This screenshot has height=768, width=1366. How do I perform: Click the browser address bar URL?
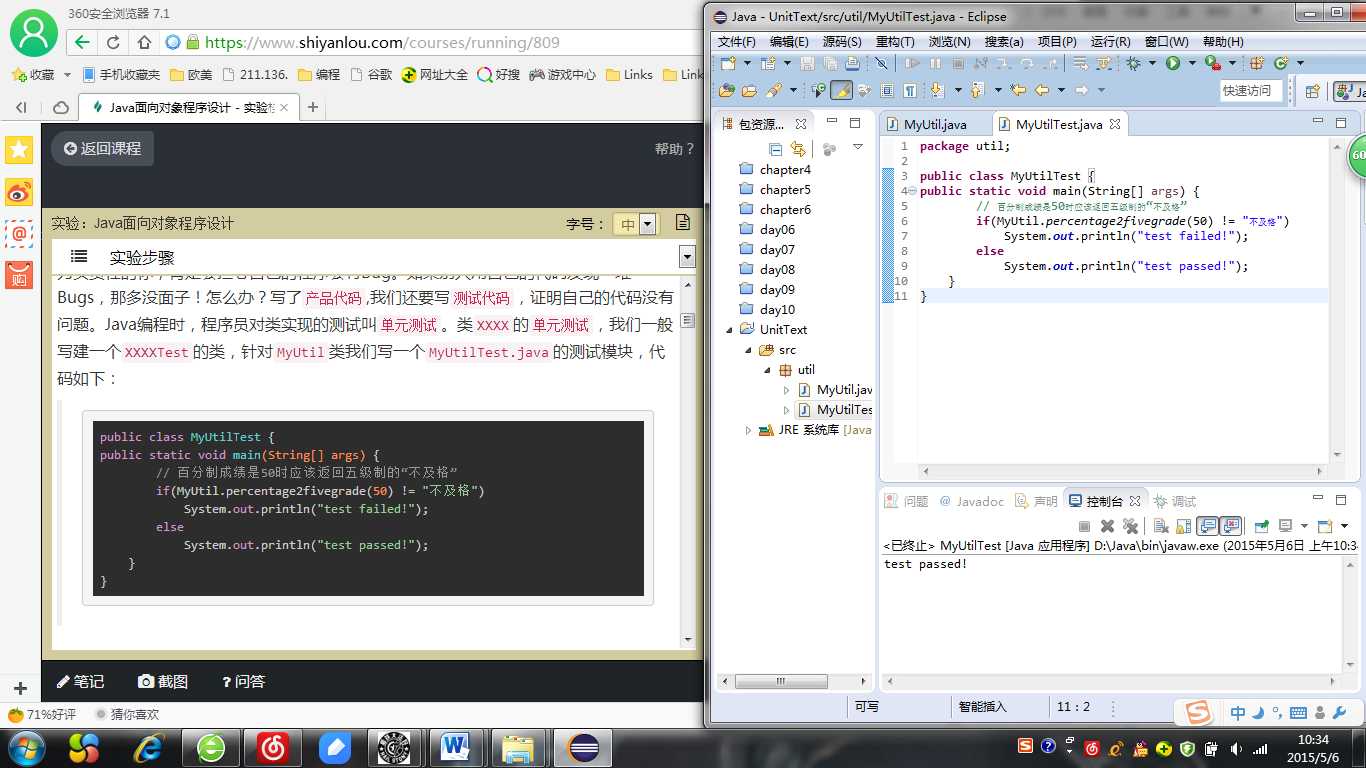(x=382, y=42)
